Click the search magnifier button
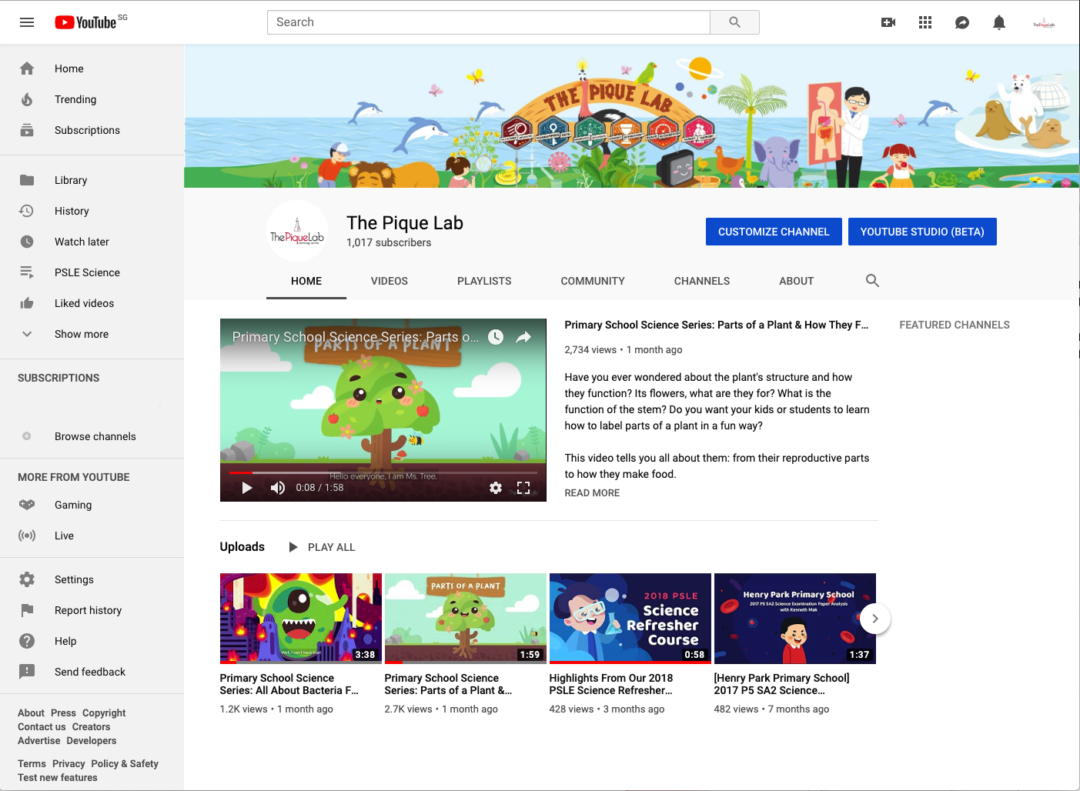Image resolution: width=1080 pixels, height=791 pixels. click(735, 22)
